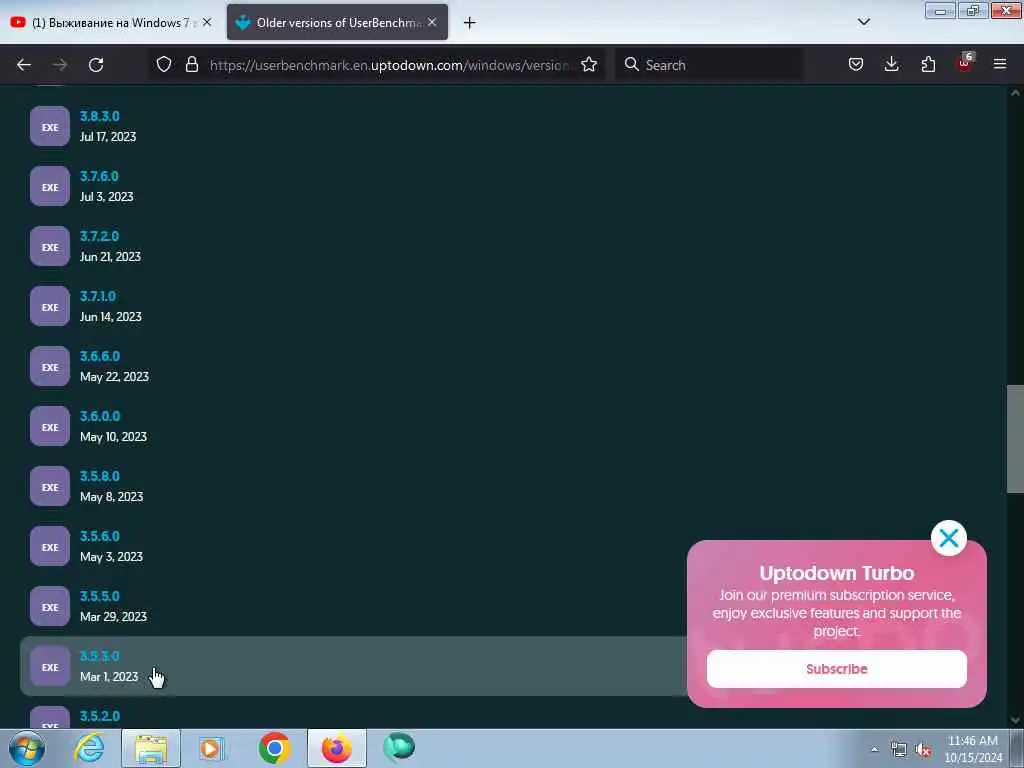1024x768 pixels.
Task: Close the Uptodown Turbo popup
Action: (x=949, y=538)
